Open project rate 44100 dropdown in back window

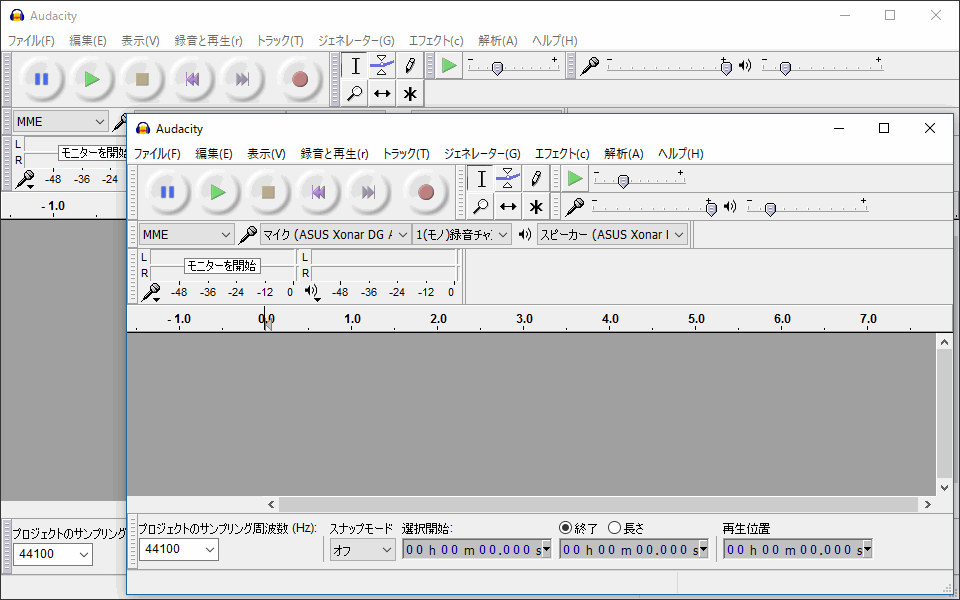[53, 554]
